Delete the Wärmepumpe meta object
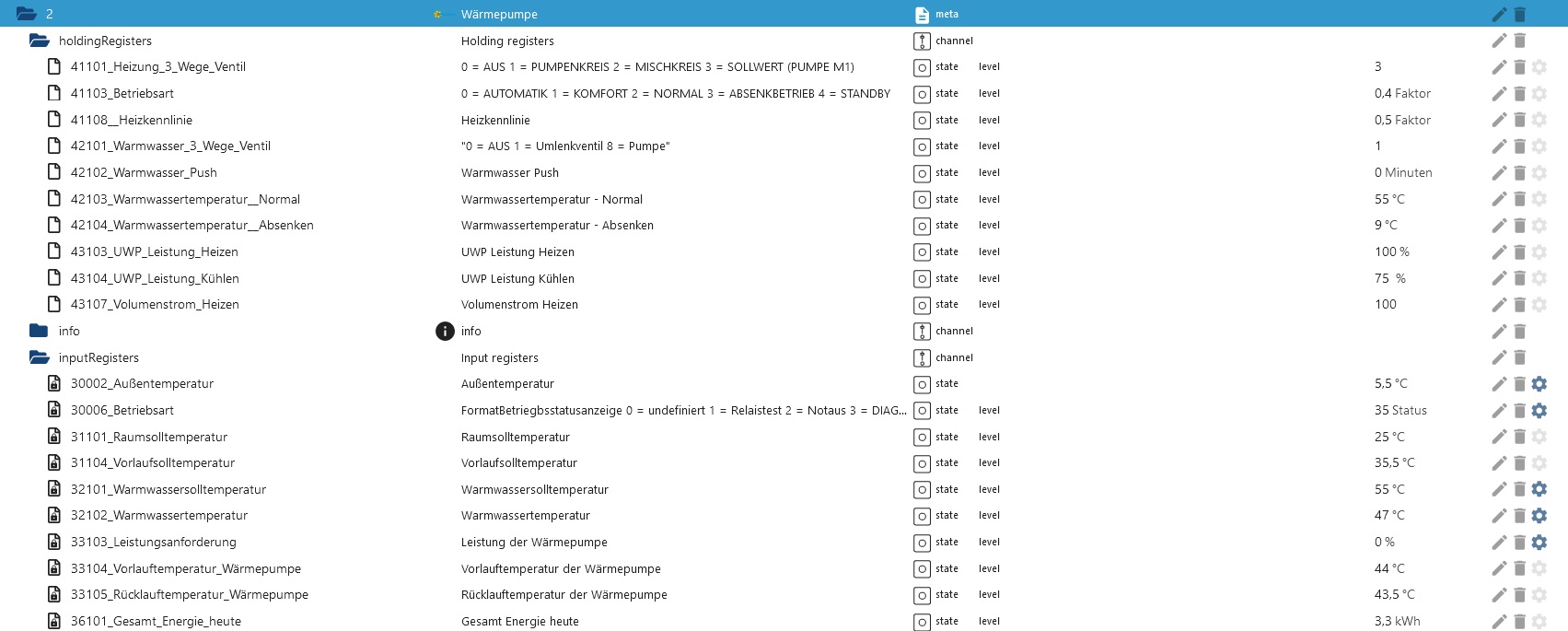Viewport: 1568px width, 631px height. tap(1520, 14)
